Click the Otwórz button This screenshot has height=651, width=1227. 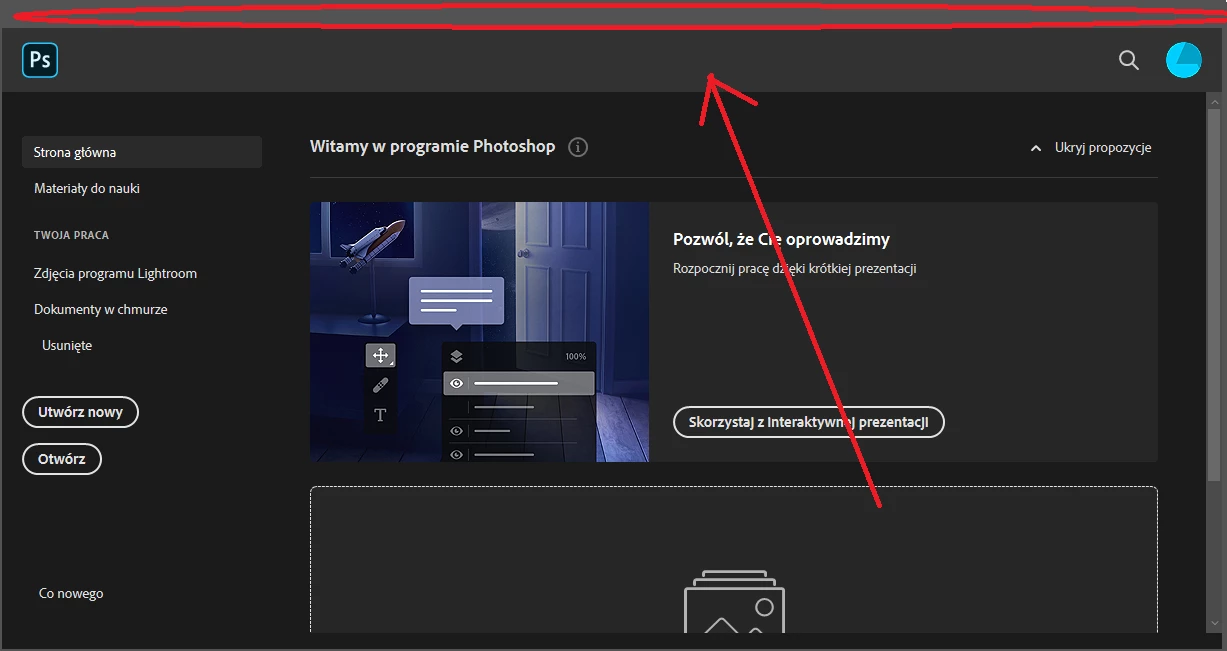click(x=62, y=459)
